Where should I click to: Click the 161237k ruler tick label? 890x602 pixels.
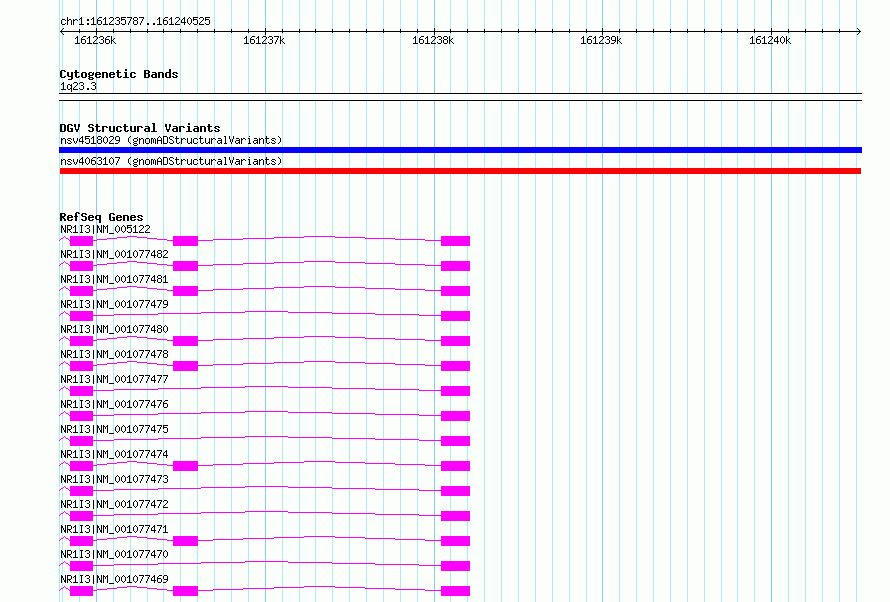[264, 40]
